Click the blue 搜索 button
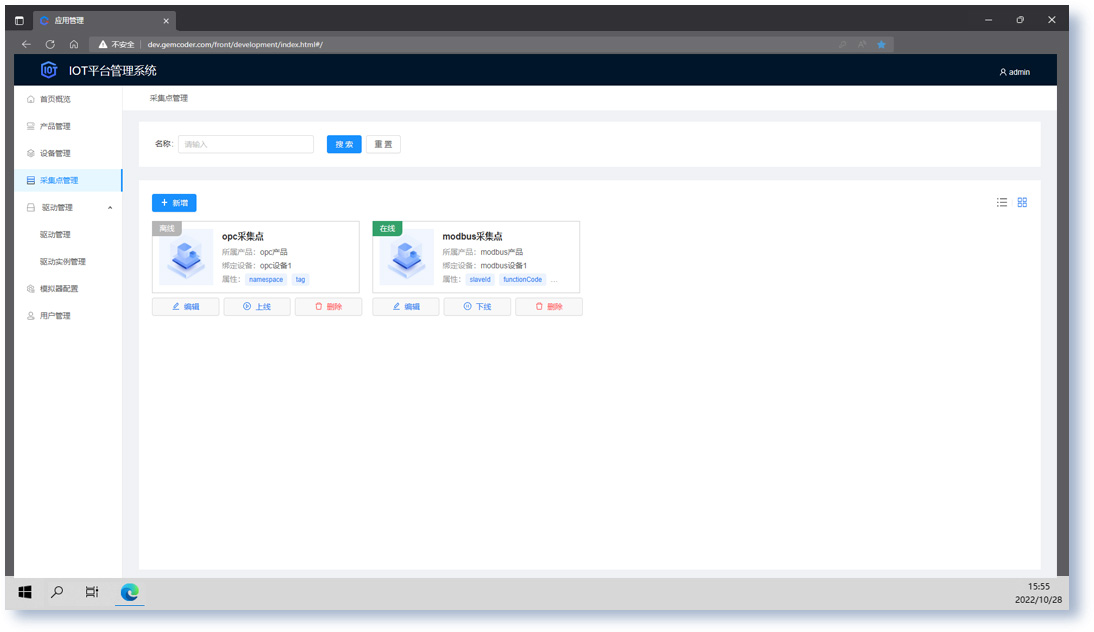 (x=344, y=144)
